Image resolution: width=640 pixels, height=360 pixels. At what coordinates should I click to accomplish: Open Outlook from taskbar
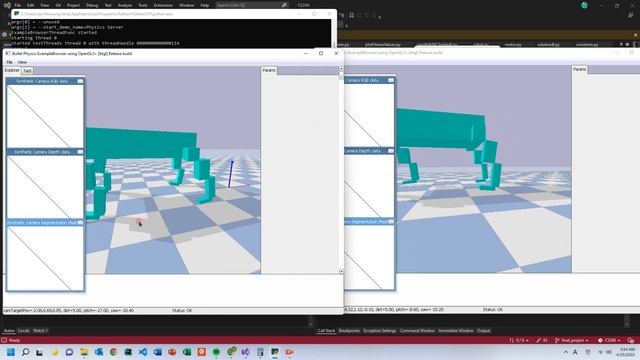pyautogui.click(x=99, y=352)
